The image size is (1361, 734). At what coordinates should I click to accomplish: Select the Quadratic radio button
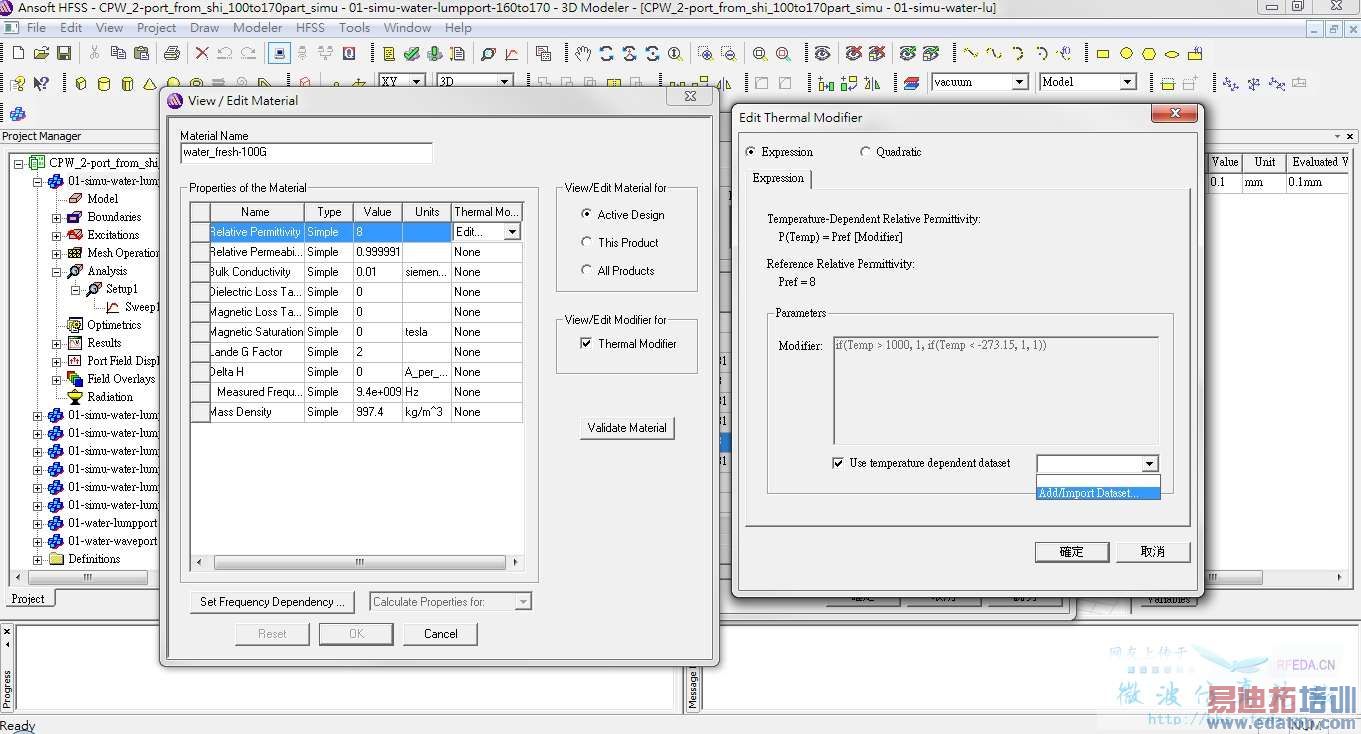866,152
